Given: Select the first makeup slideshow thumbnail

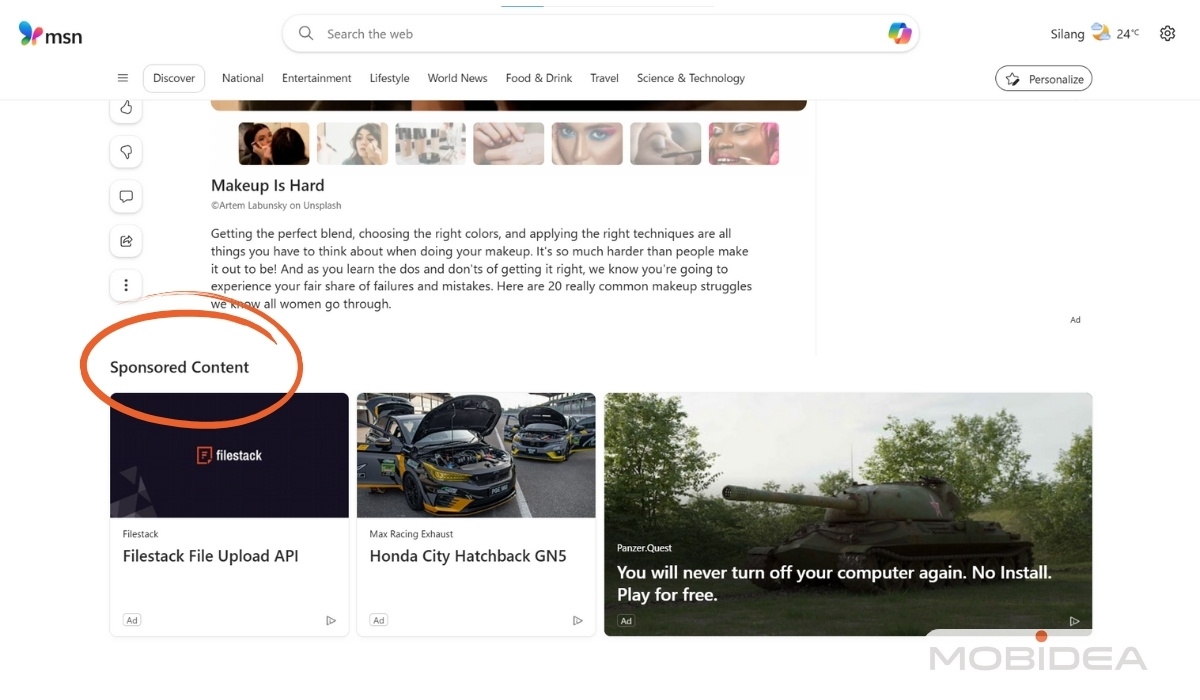Looking at the screenshot, I should 274,144.
